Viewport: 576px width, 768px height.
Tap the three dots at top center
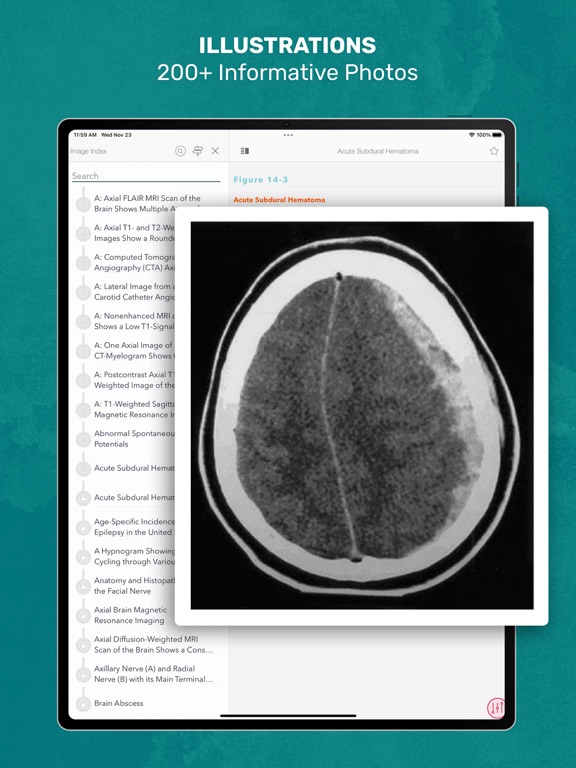pos(288,135)
